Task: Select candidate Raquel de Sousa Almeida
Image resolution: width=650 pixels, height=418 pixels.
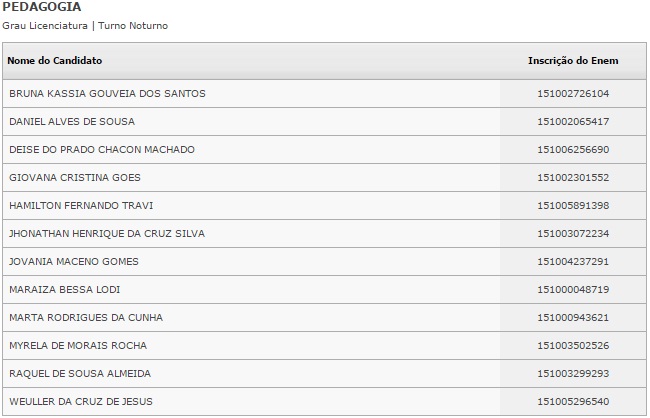Action: tap(80, 374)
